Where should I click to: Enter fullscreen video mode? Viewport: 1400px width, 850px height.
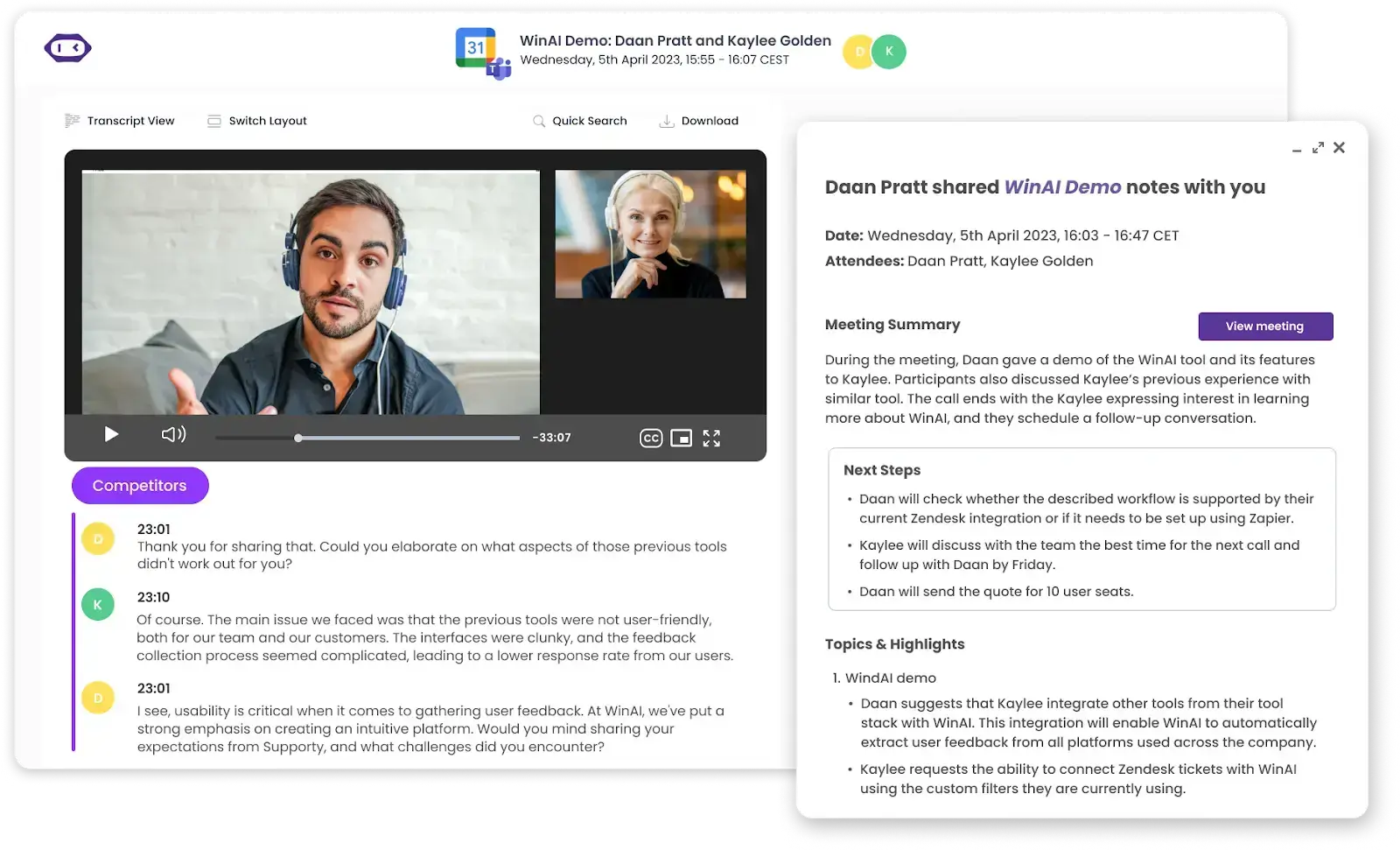click(711, 438)
